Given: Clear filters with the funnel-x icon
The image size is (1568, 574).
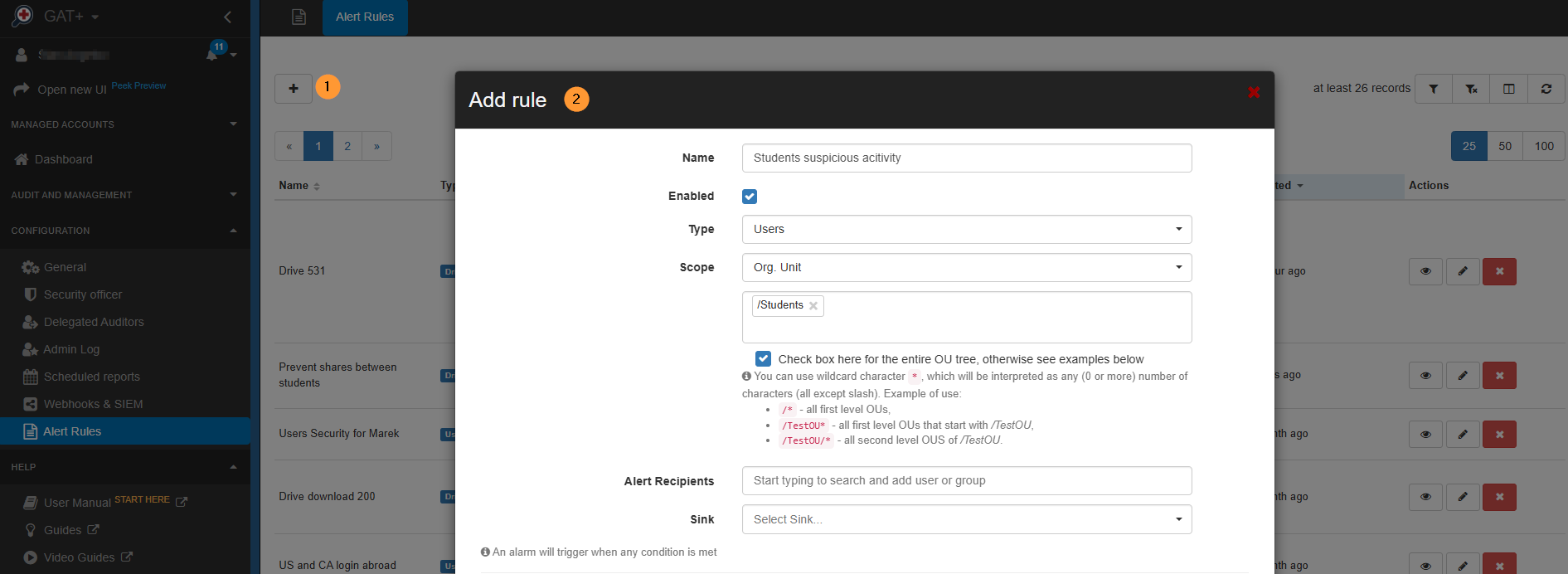Looking at the screenshot, I should pos(1471,89).
